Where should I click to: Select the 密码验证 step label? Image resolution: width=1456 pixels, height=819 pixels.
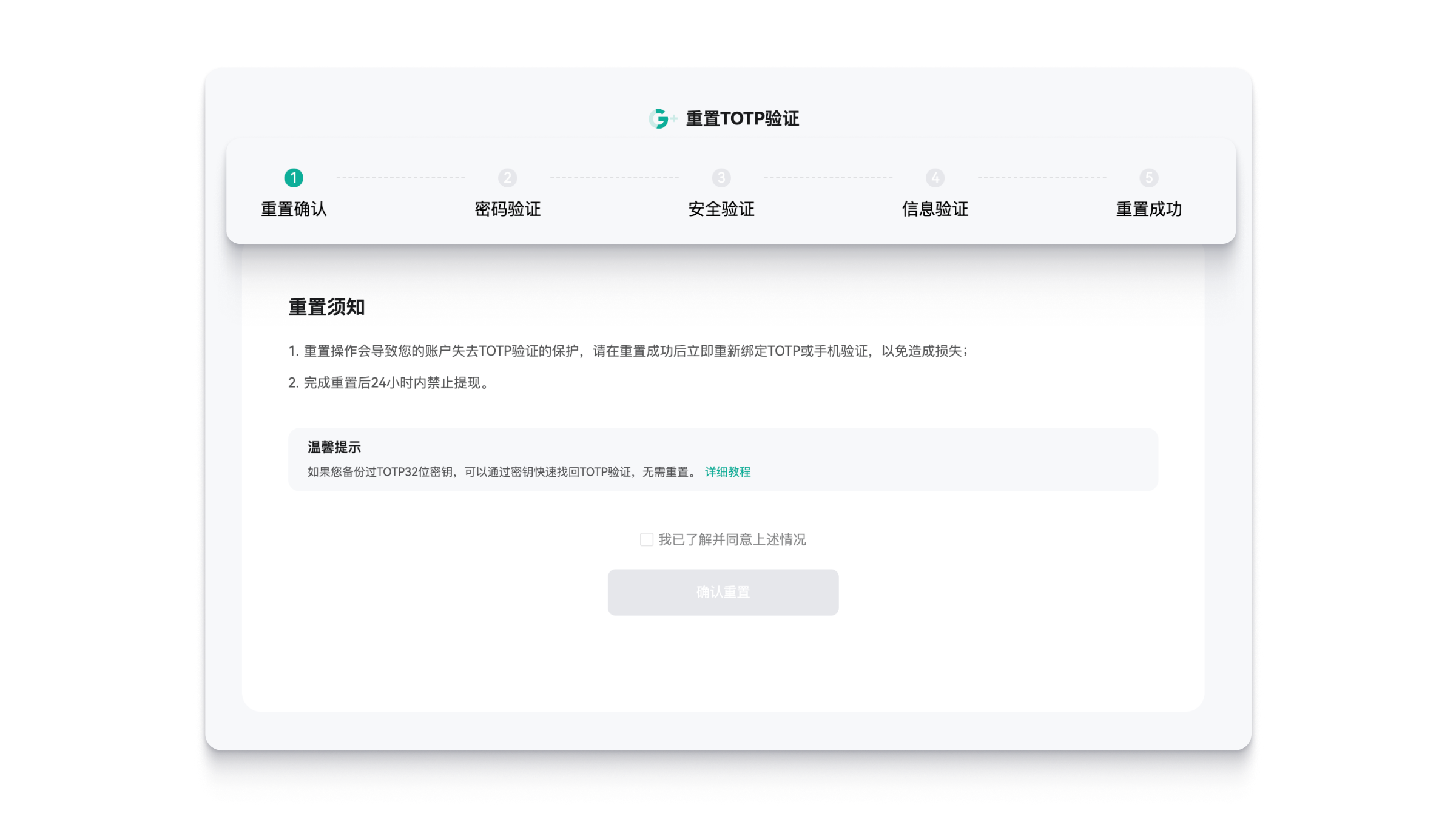[x=507, y=209]
